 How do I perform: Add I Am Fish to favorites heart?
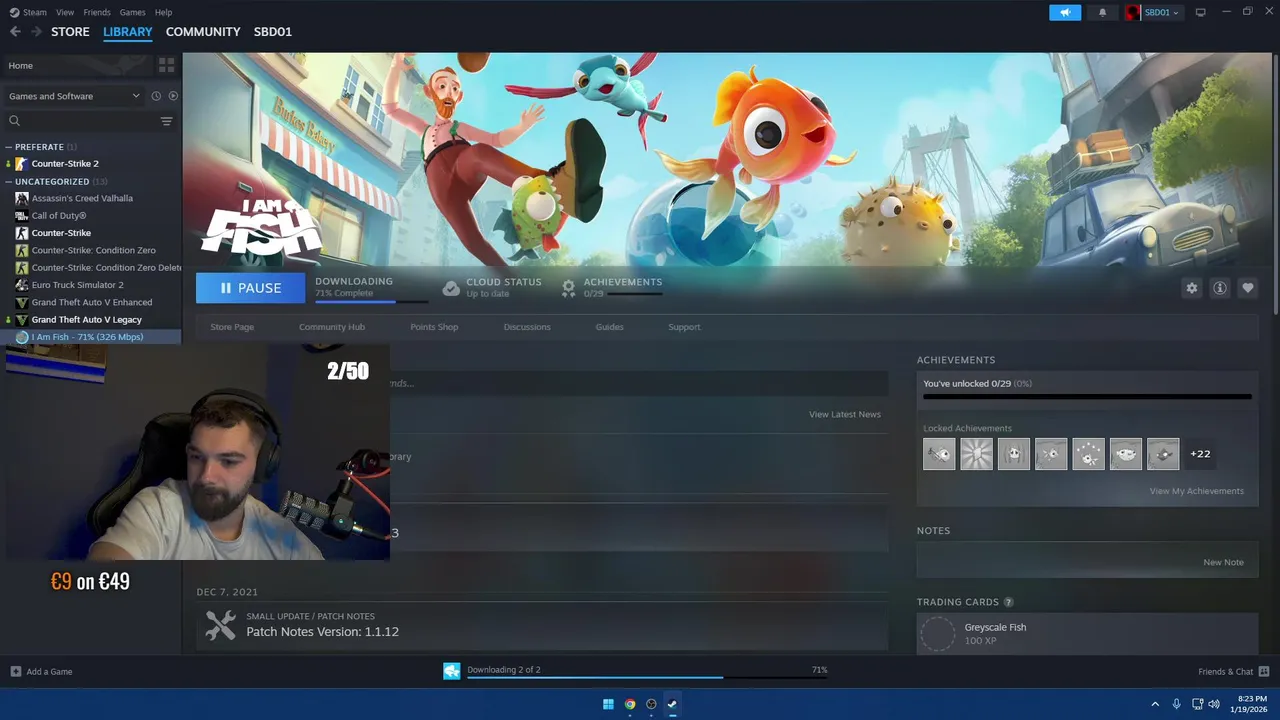(1247, 288)
